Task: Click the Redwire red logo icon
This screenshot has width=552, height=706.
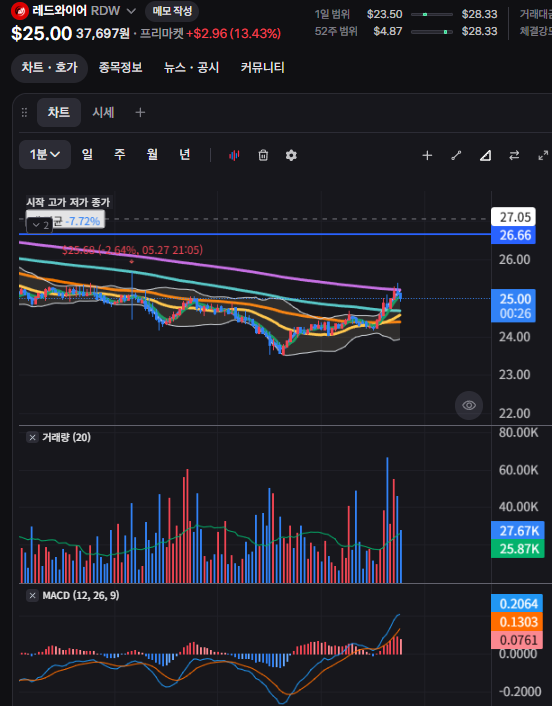Action: coord(19,10)
